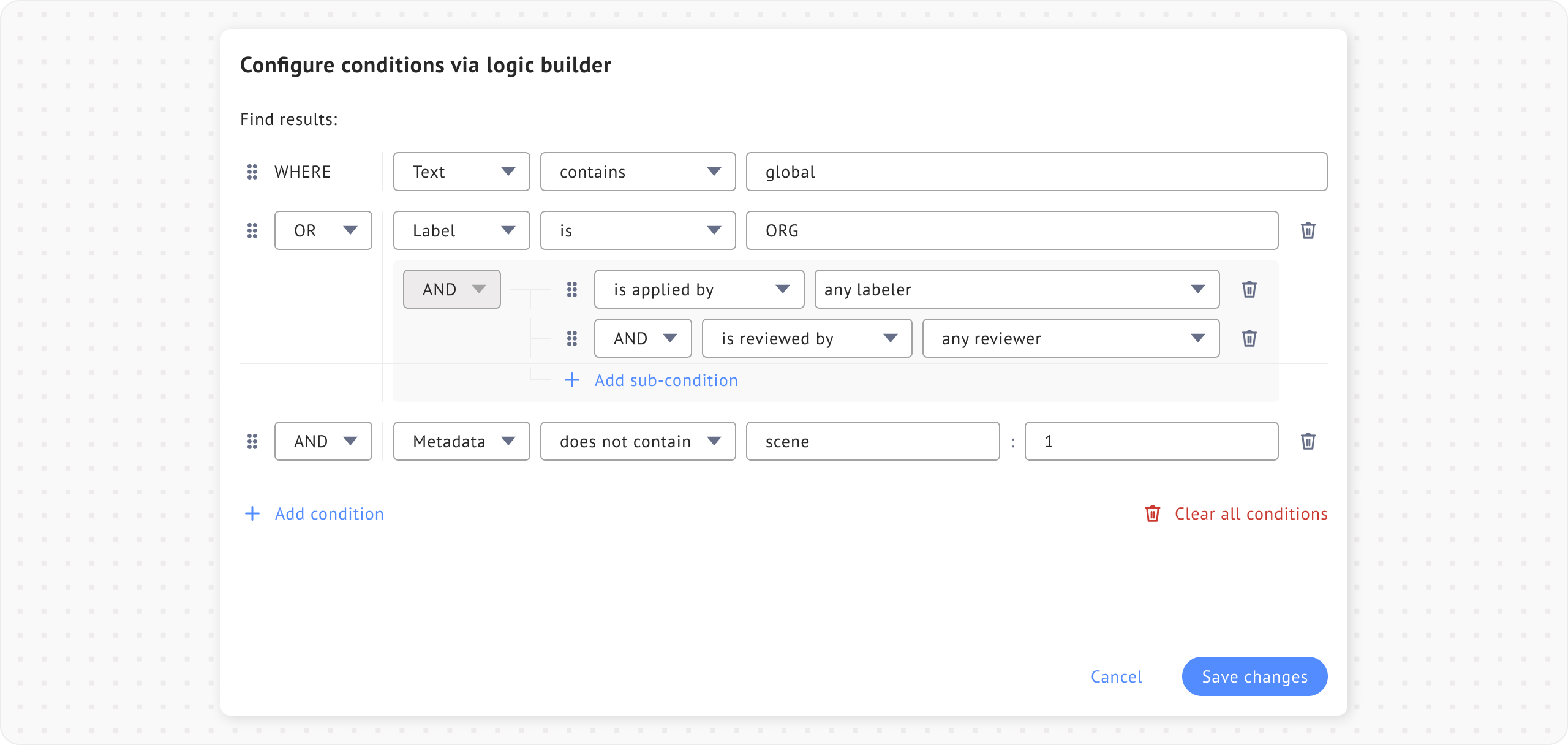Click drag handle of Metadata condition row
The height and width of the screenshot is (745, 1568).
(252, 441)
